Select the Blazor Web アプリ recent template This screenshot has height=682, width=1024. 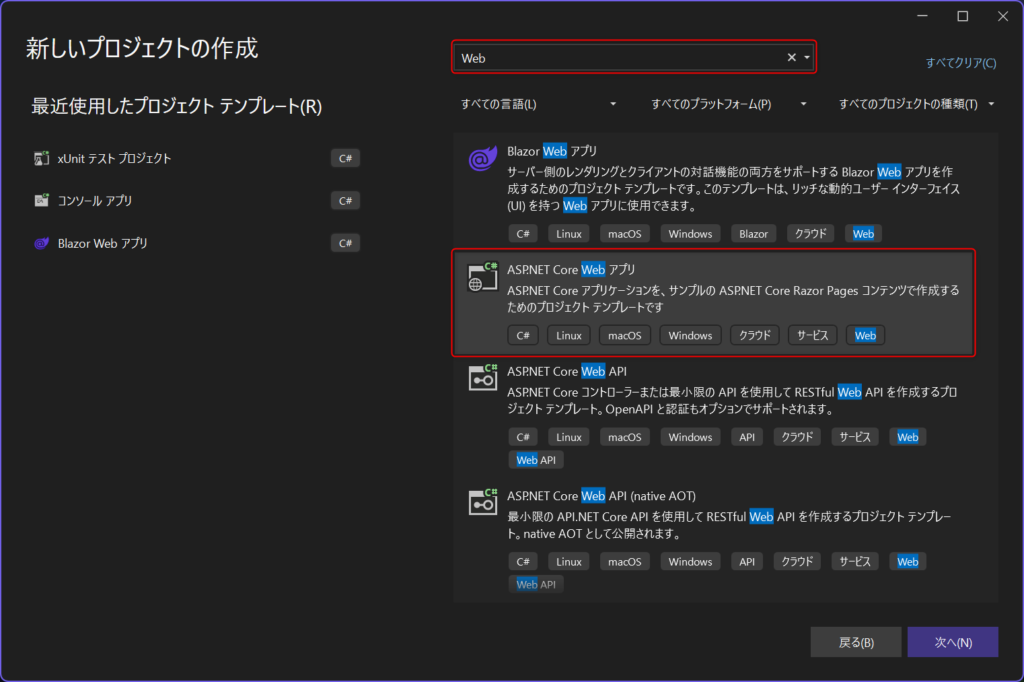(x=197, y=244)
